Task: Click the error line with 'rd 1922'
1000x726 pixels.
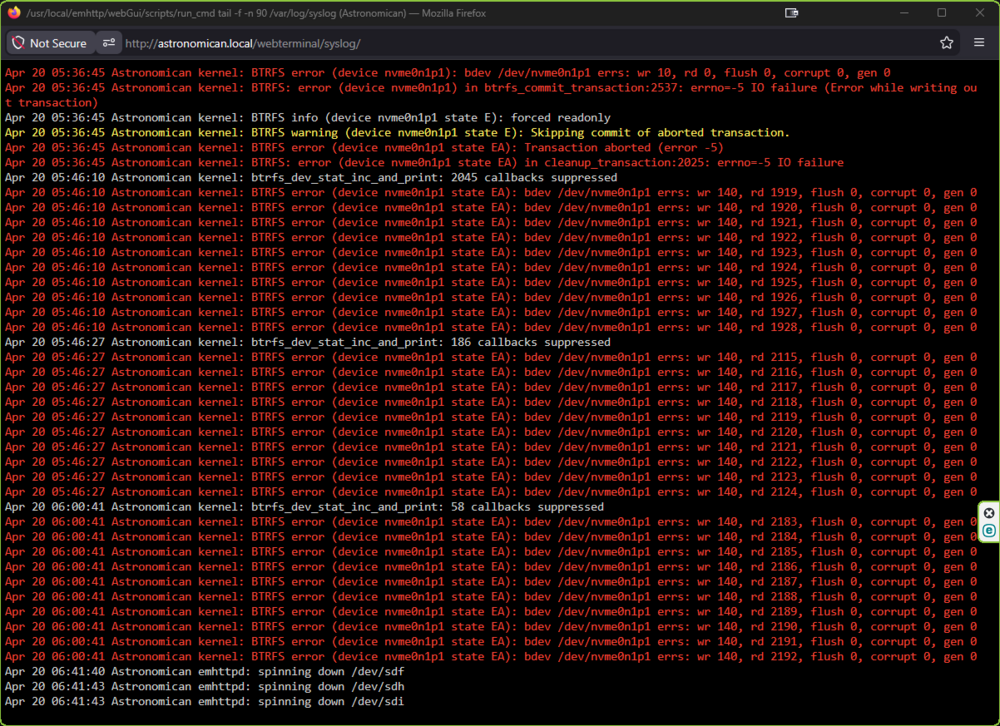Action: (x=491, y=237)
